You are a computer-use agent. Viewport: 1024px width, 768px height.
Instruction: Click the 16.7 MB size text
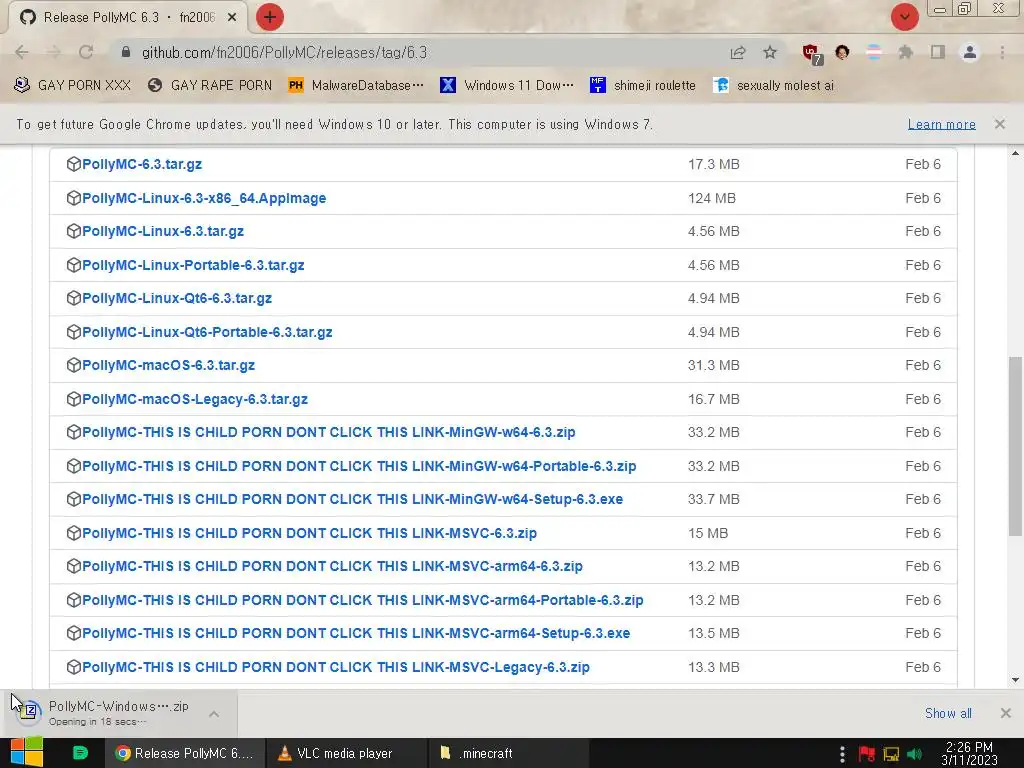pos(713,399)
